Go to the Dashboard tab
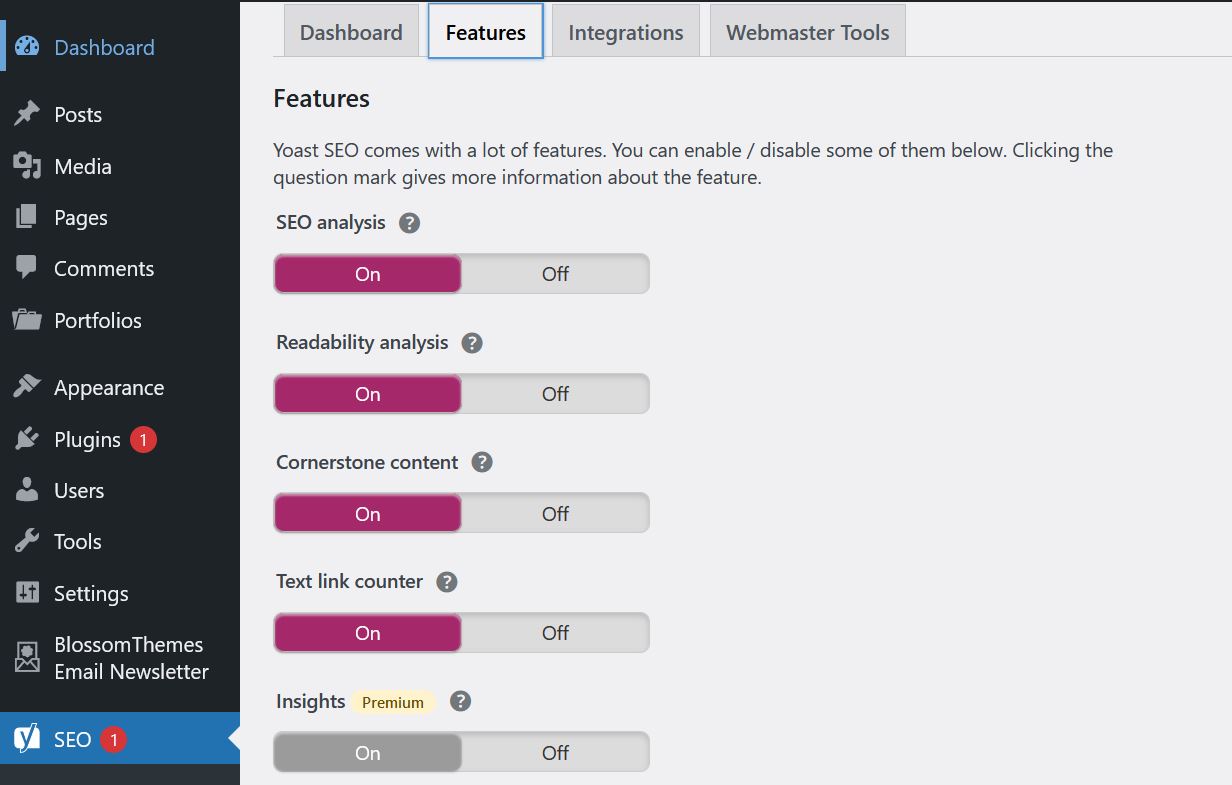 351,32
